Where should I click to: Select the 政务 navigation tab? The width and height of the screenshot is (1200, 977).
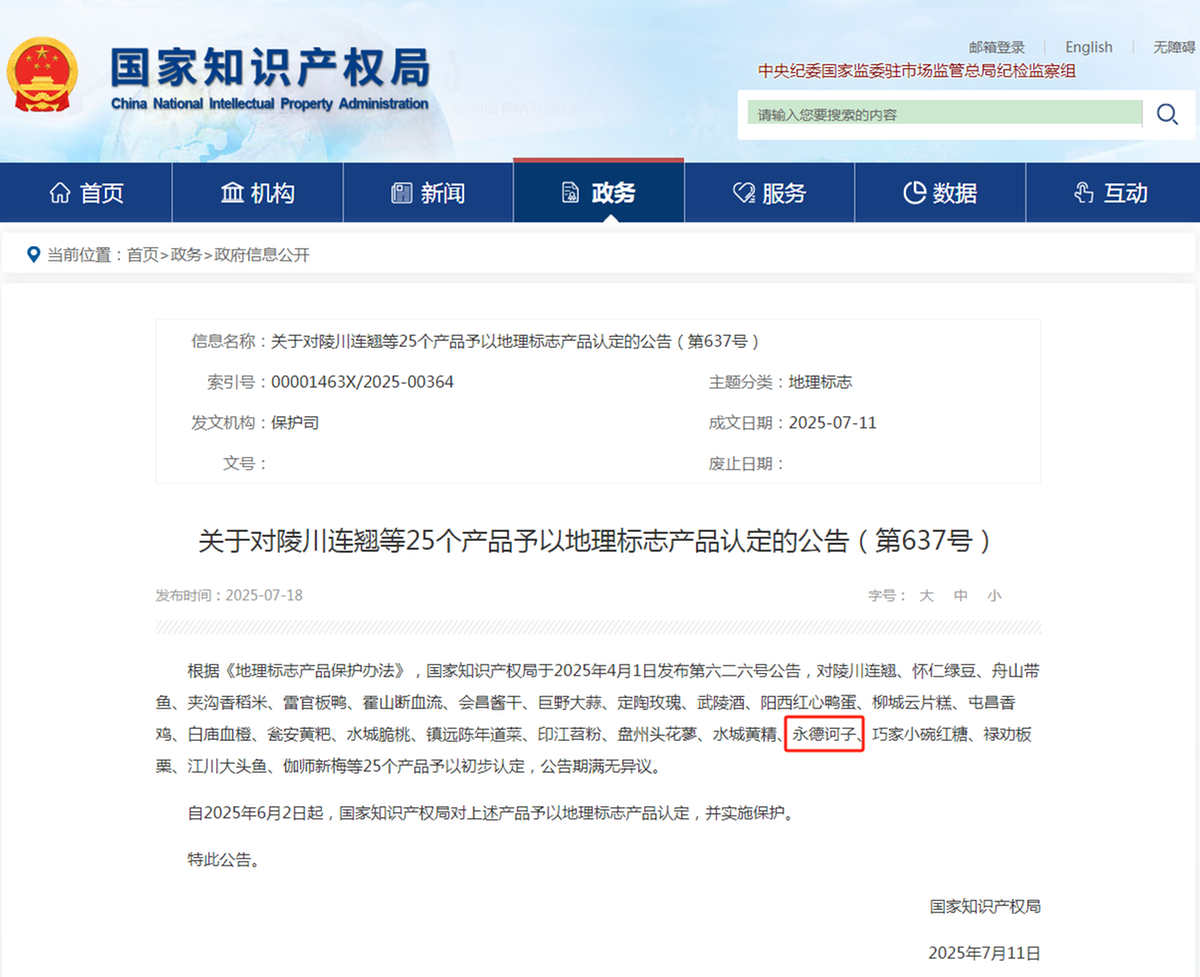599,191
